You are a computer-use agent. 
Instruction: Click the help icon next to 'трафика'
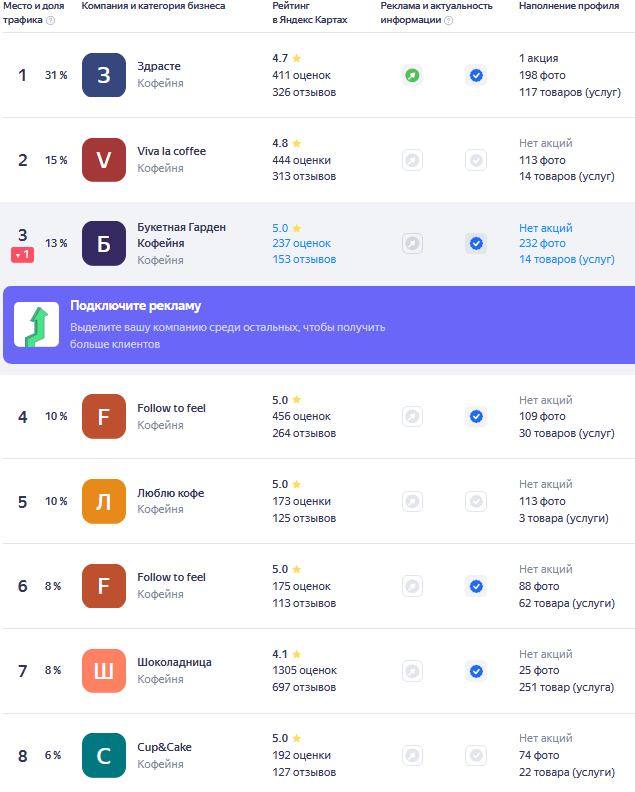pyautogui.click(x=51, y=21)
